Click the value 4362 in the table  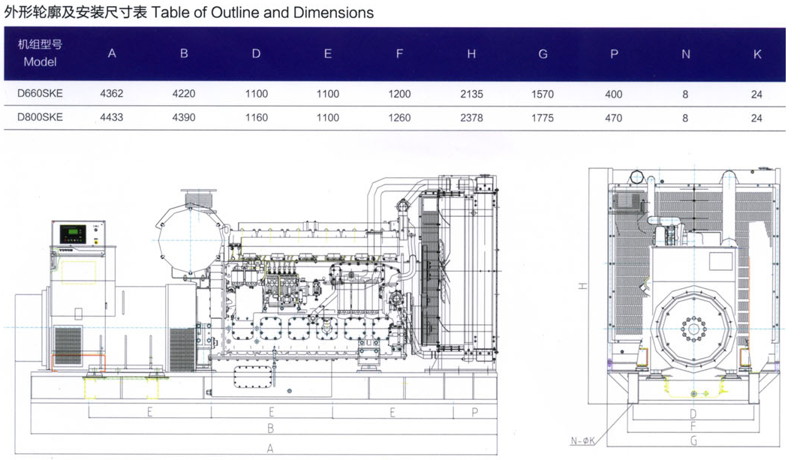pyautogui.click(x=112, y=94)
